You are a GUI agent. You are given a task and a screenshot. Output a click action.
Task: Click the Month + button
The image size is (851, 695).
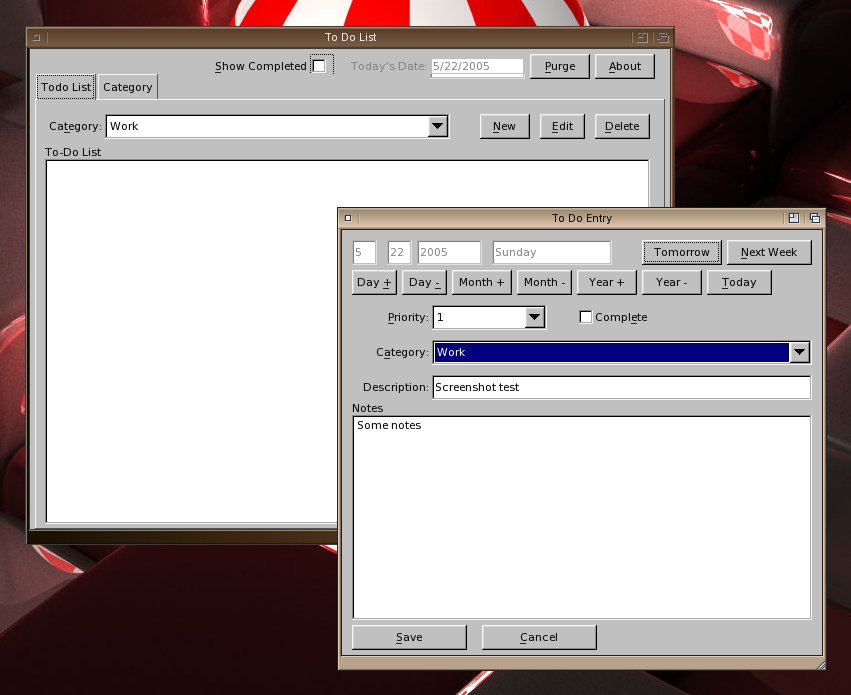click(x=481, y=282)
